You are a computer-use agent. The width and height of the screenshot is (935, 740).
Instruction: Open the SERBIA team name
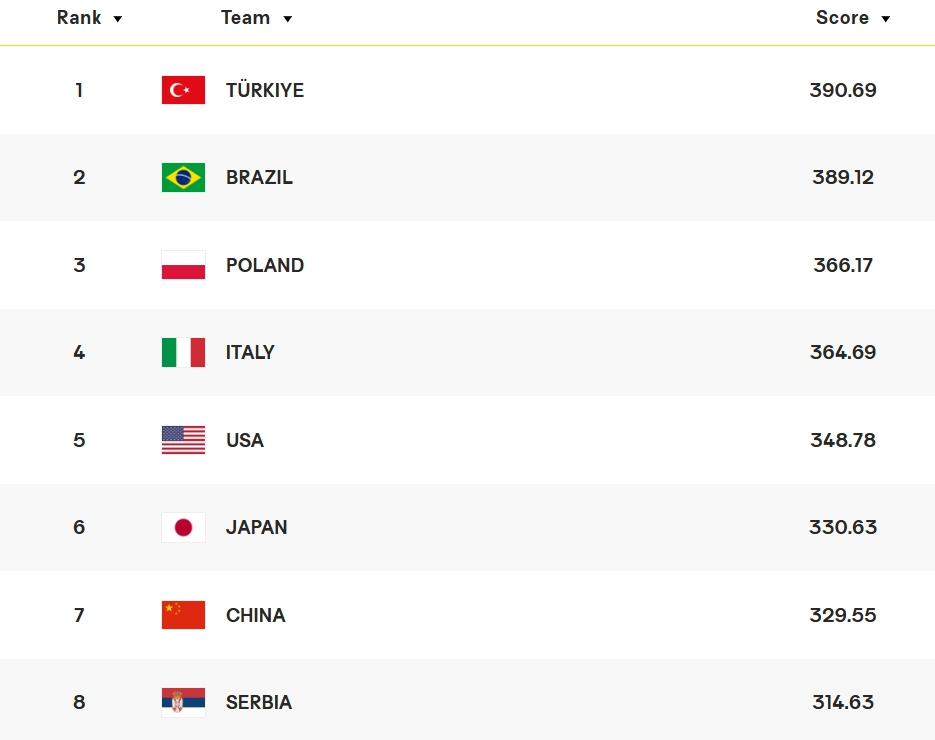[x=259, y=702]
